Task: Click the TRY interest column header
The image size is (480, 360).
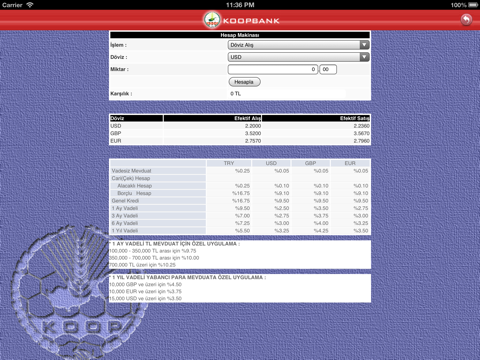Action: [229, 163]
